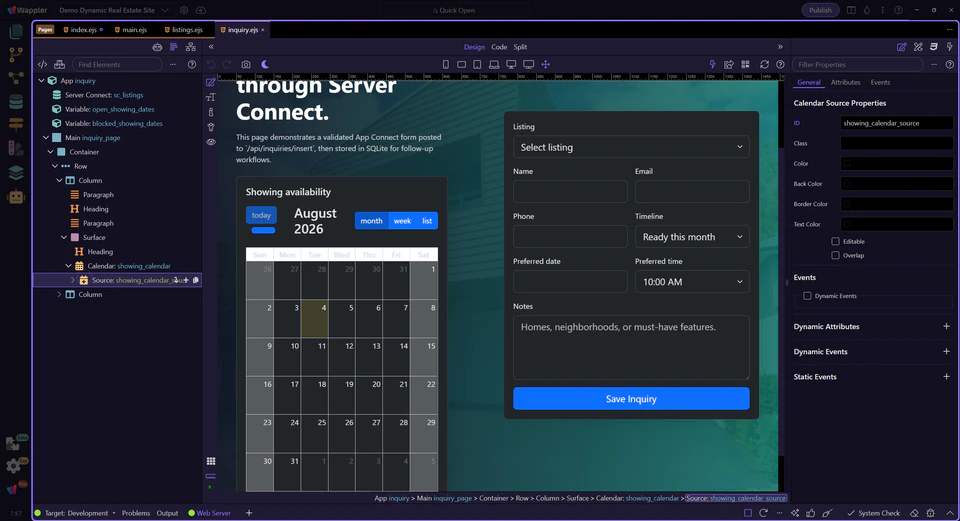
Task: Switch to Split view
Action: (520, 47)
